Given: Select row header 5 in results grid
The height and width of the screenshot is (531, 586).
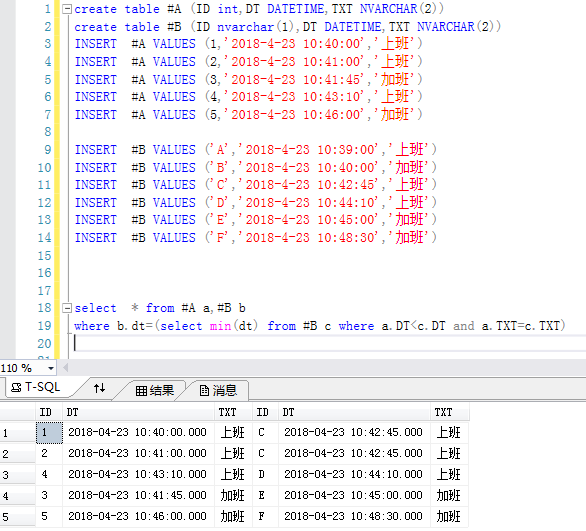Looking at the screenshot, I should [x=18, y=516].
